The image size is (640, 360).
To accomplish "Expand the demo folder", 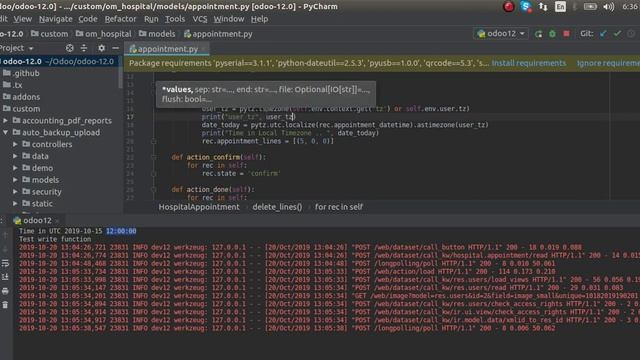I will click(x=15, y=168).
